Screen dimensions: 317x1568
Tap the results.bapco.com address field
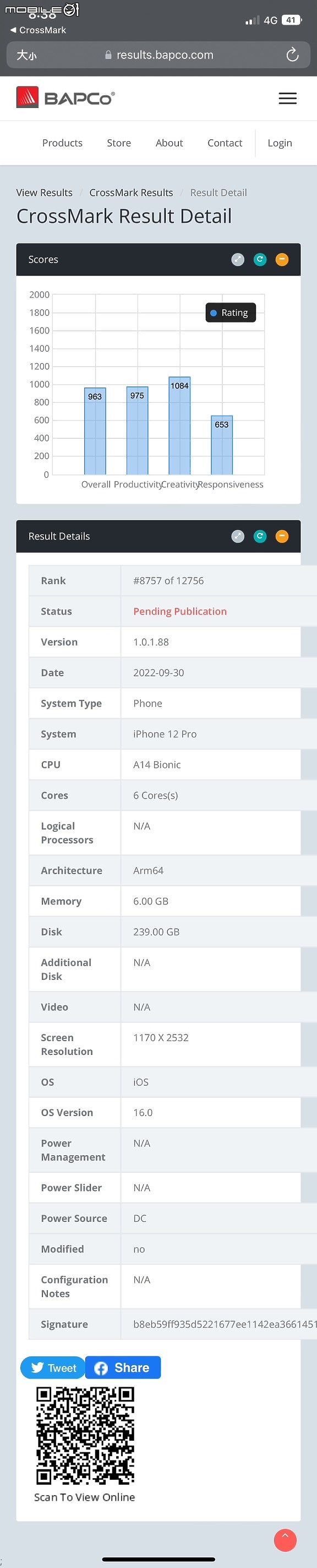click(x=158, y=55)
